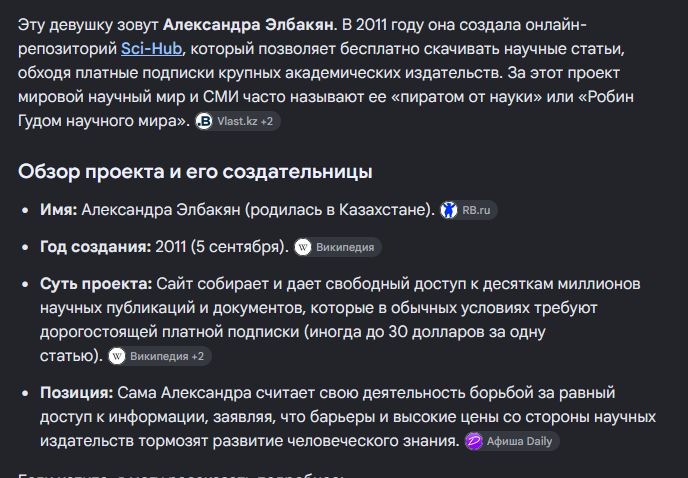This screenshot has height=478, width=688.
Task: Click the Vlast.kz source logo icon
Action: point(204,121)
